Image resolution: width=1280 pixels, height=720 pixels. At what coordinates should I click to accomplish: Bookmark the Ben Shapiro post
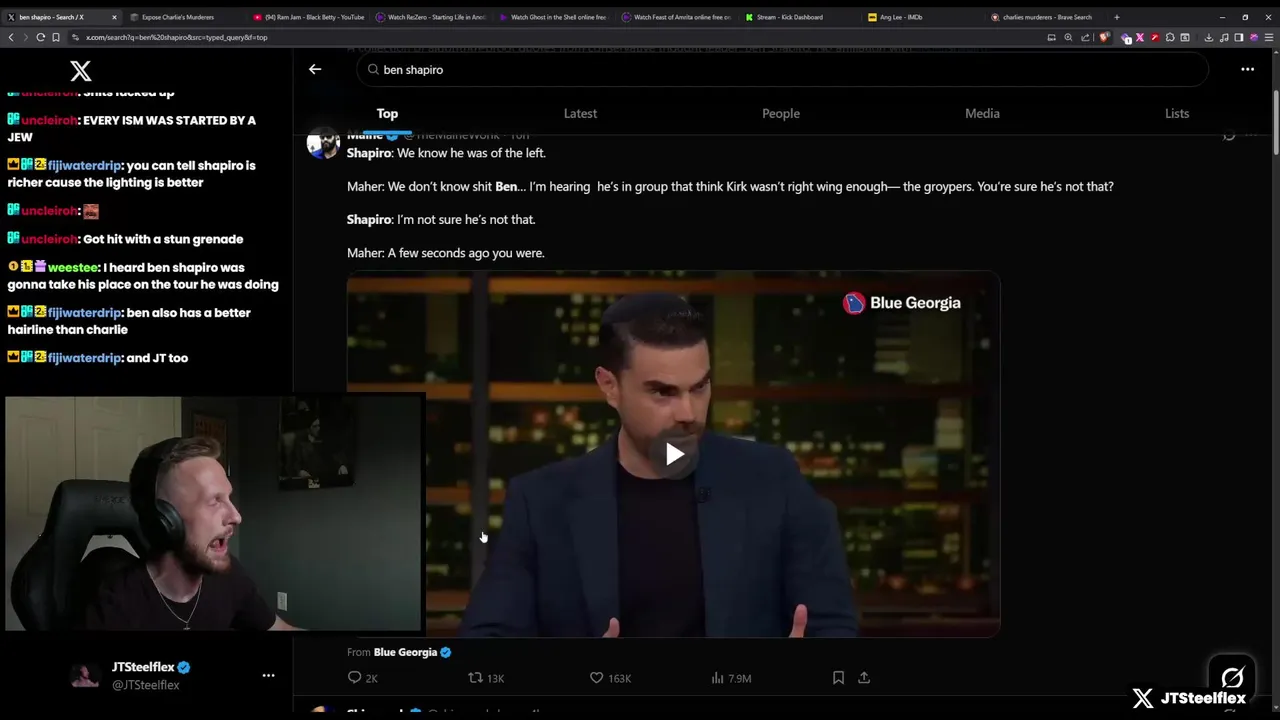pos(838,678)
